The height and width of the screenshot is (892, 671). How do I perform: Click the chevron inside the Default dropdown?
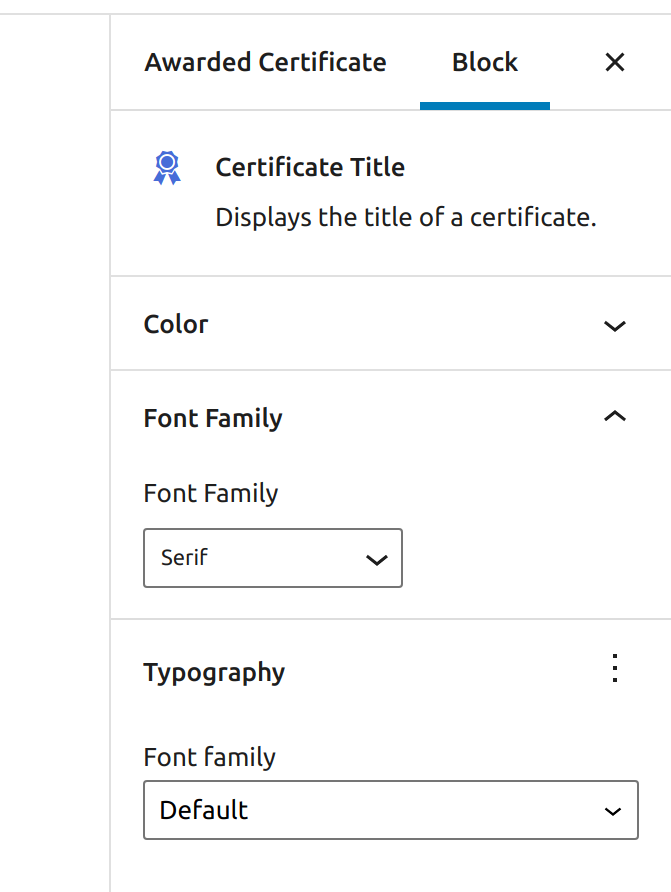[612, 810]
